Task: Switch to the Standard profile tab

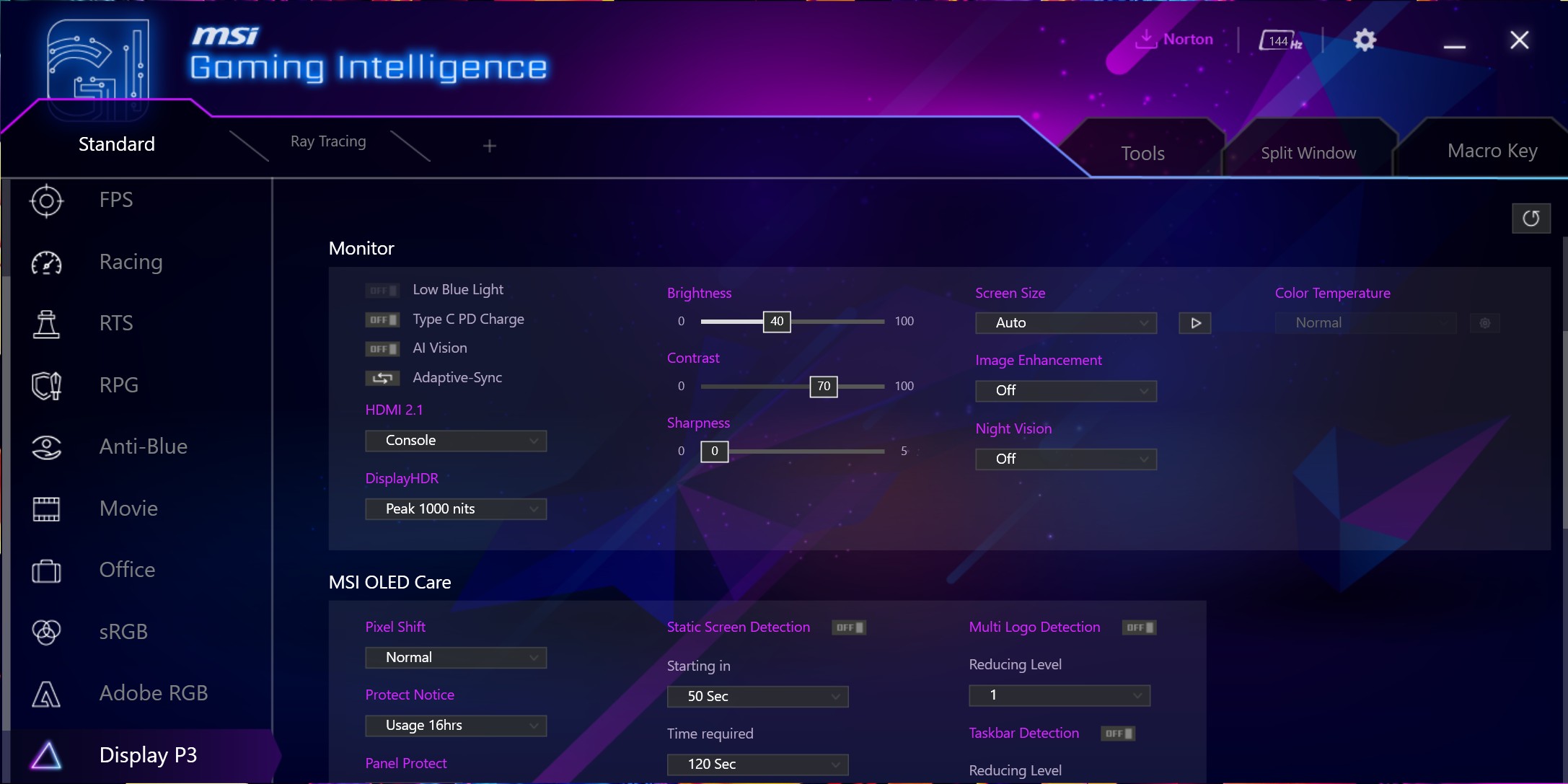Action: [116, 144]
